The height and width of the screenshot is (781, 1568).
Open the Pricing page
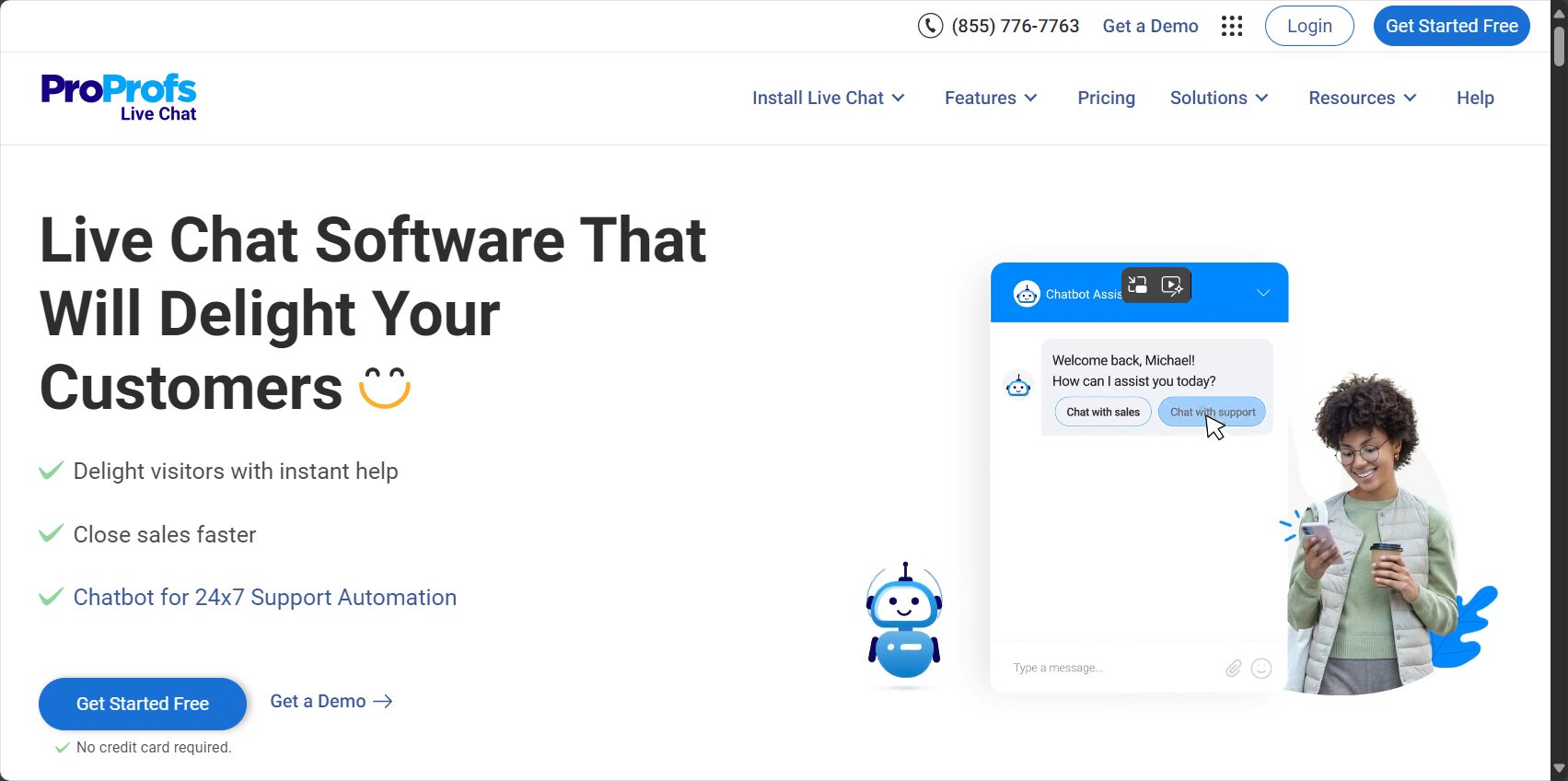(1106, 98)
